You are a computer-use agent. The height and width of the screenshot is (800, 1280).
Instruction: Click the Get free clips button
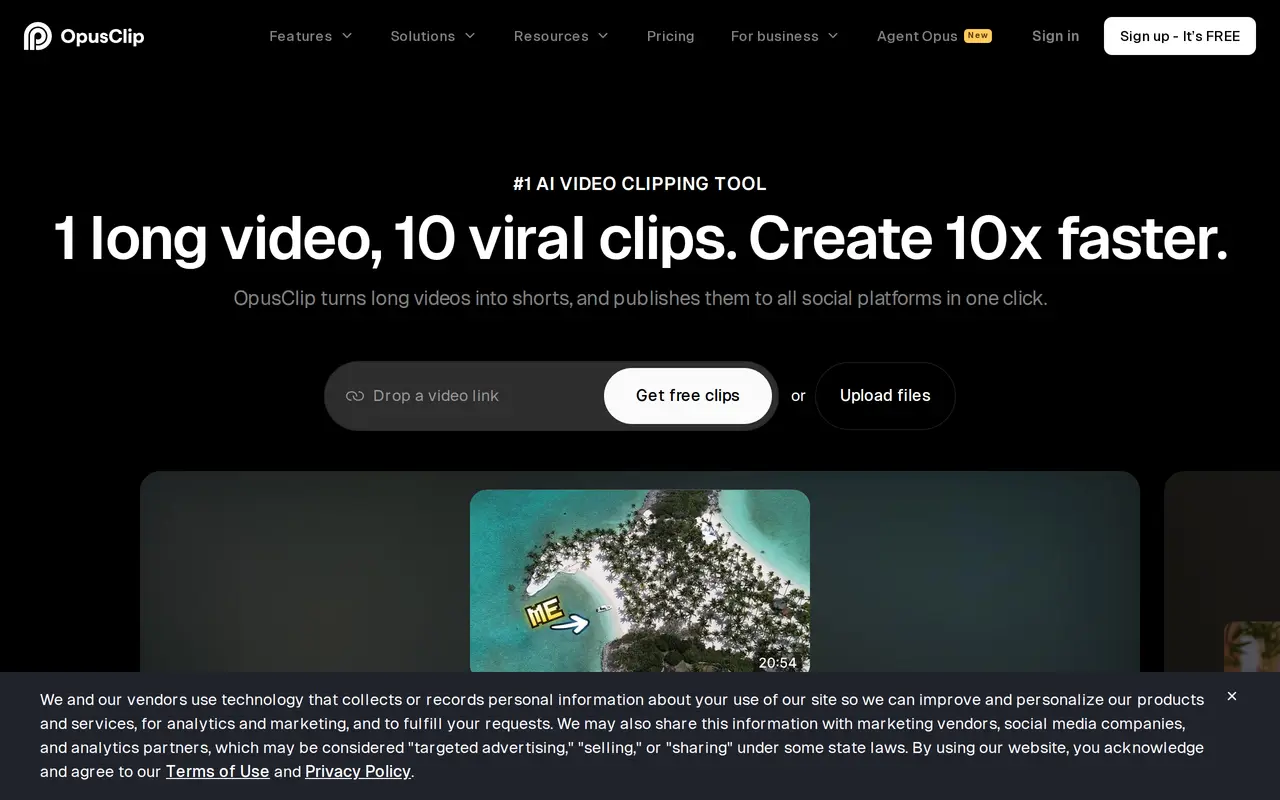[688, 396]
